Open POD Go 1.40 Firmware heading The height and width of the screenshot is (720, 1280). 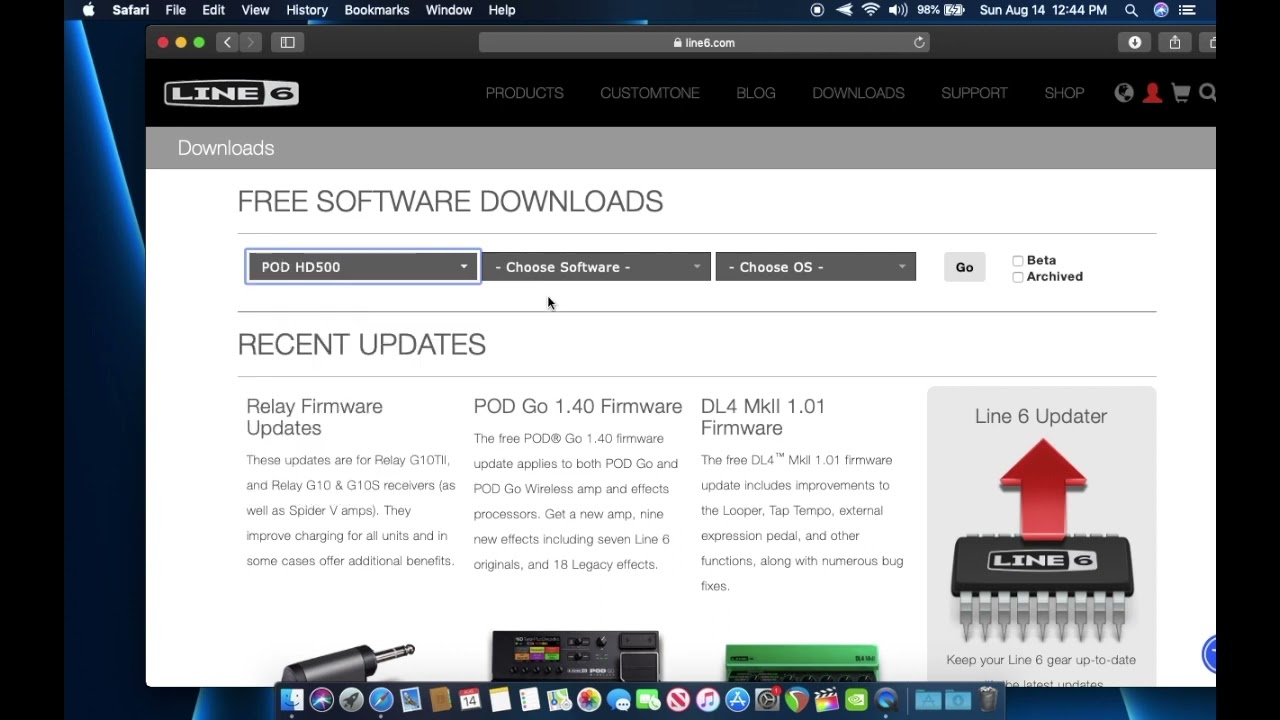tap(578, 406)
